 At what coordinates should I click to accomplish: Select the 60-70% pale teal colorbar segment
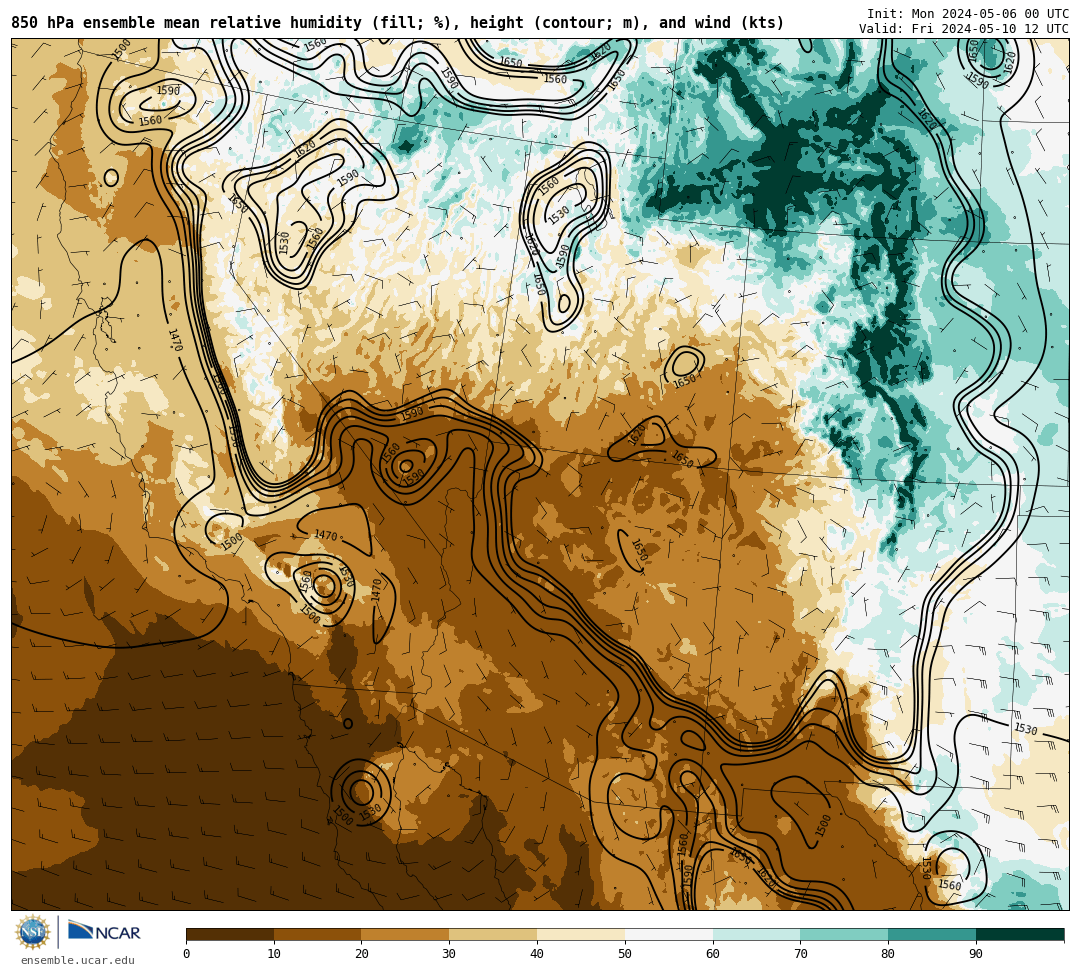coord(757,934)
